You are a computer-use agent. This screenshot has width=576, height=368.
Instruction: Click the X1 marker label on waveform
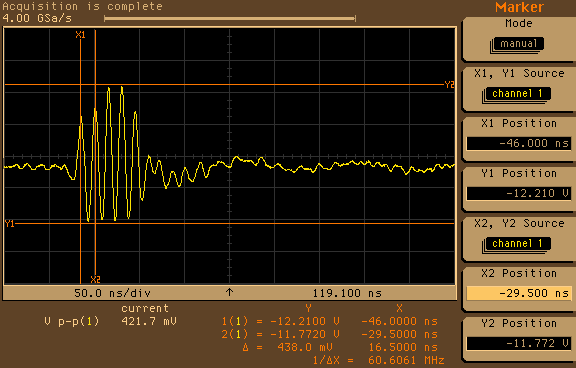(80, 35)
